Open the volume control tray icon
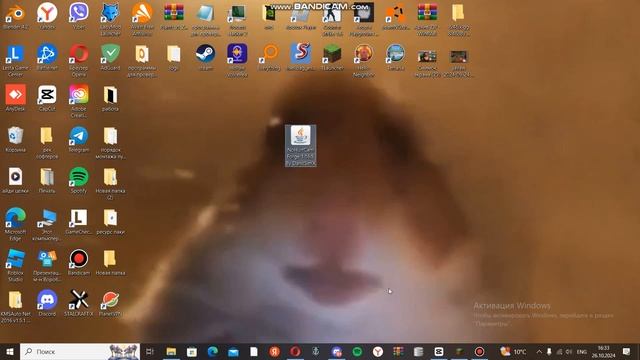Screen dimensions: 640x360 pos(569,351)
